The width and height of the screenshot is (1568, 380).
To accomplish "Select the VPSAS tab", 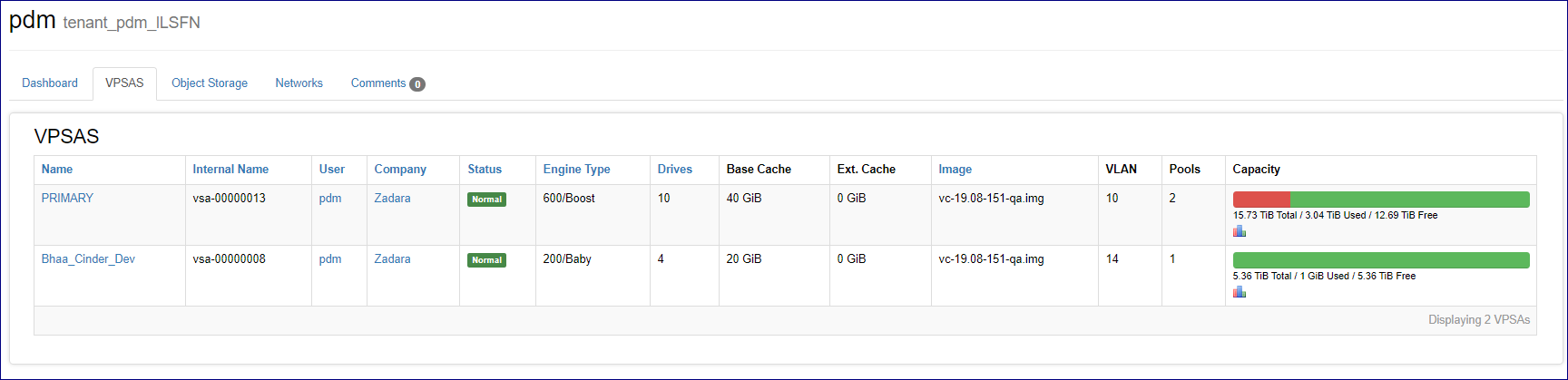I will click(124, 83).
